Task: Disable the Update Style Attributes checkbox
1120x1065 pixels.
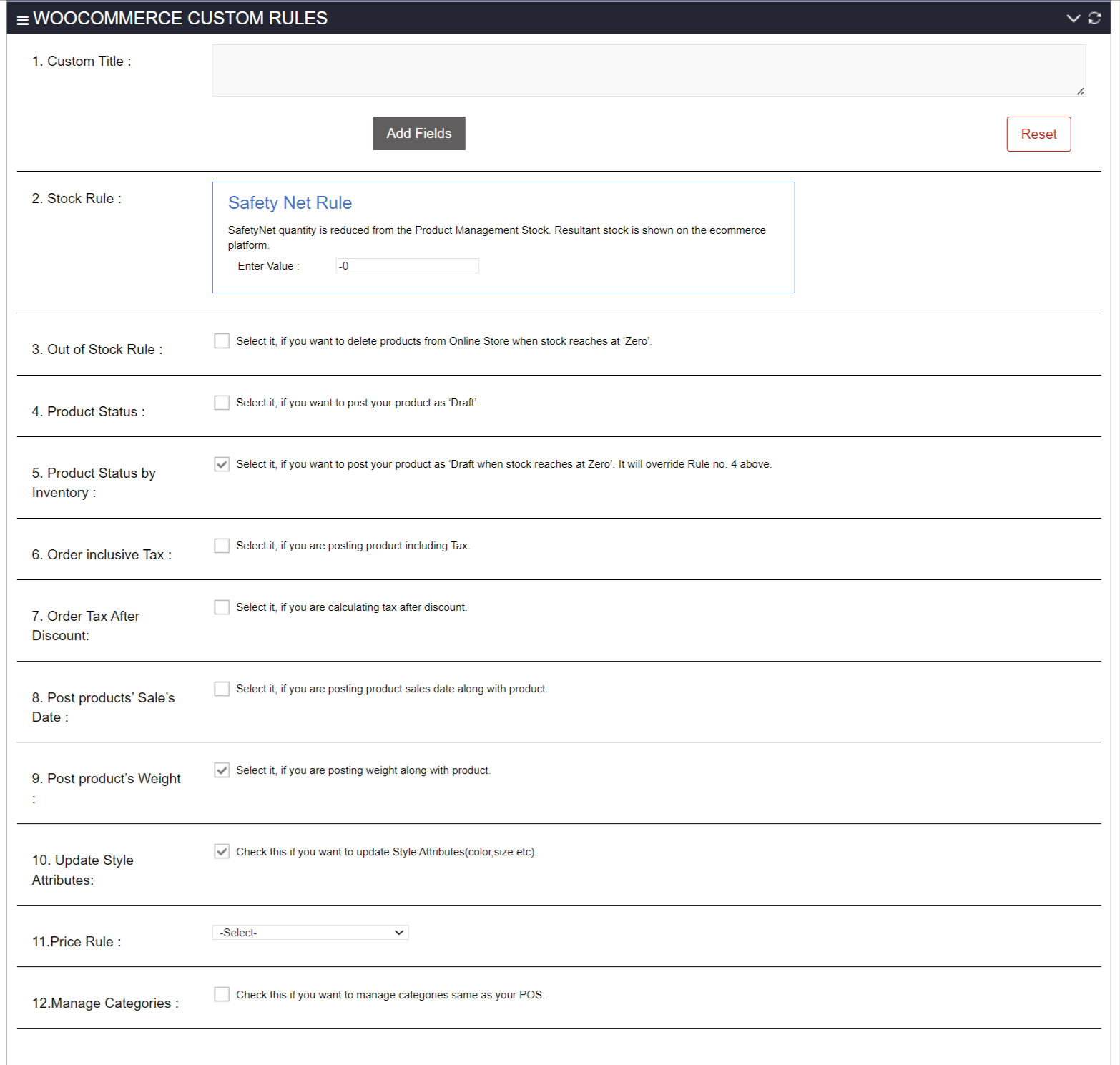Action: click(222, 852)
